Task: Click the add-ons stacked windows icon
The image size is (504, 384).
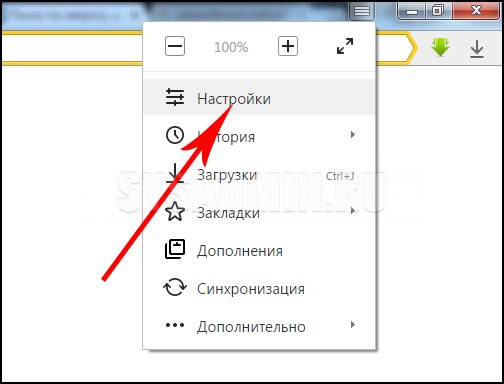Action: tap(175, 249)
